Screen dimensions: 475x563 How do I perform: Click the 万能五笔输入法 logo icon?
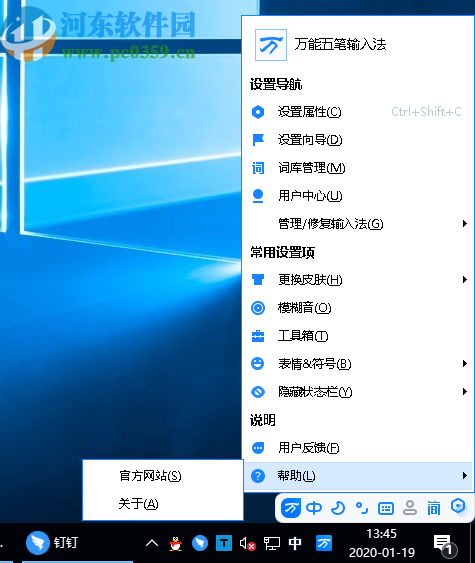coord(271,45)
